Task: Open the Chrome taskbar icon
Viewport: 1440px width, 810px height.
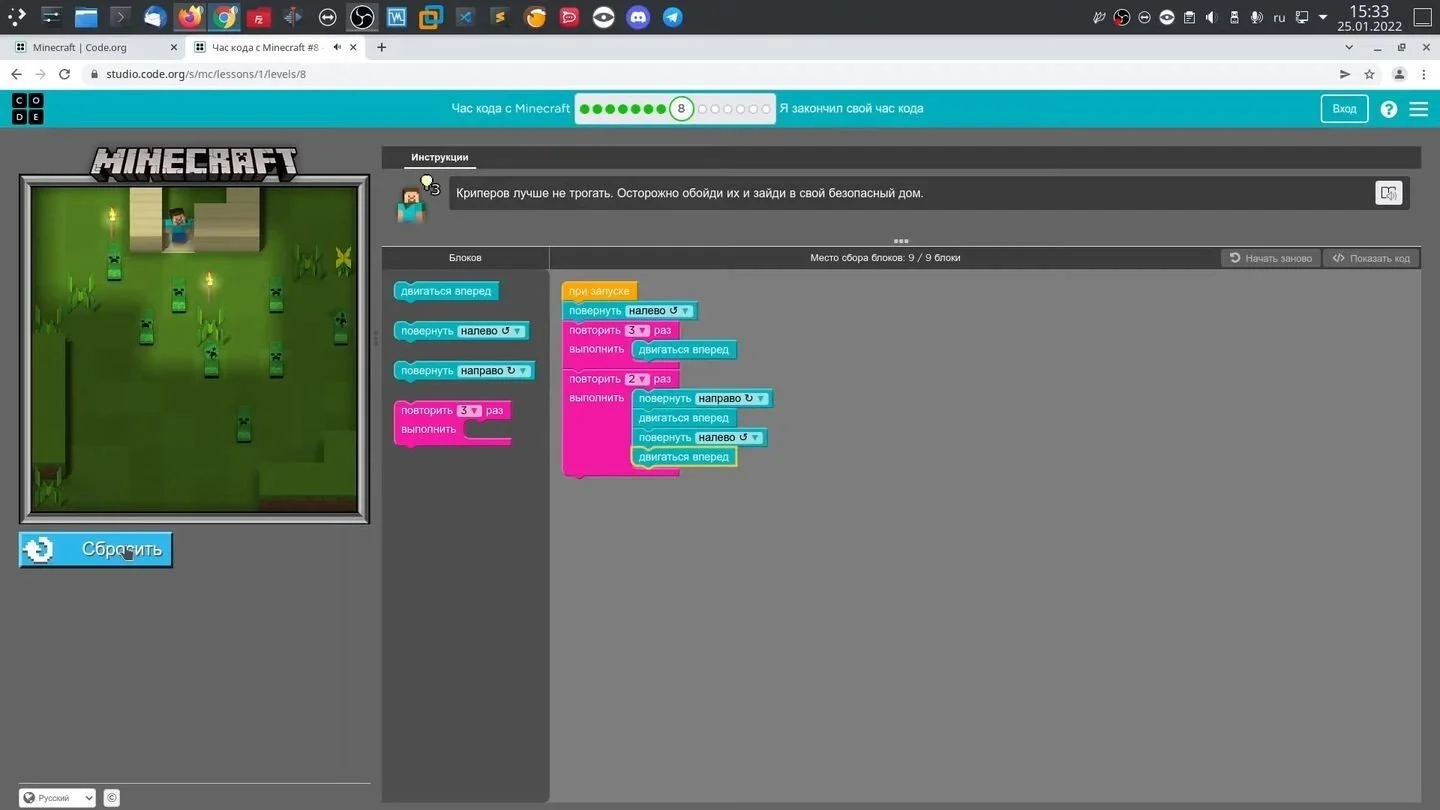Action: pyautogui.click(x=225, y=17)
